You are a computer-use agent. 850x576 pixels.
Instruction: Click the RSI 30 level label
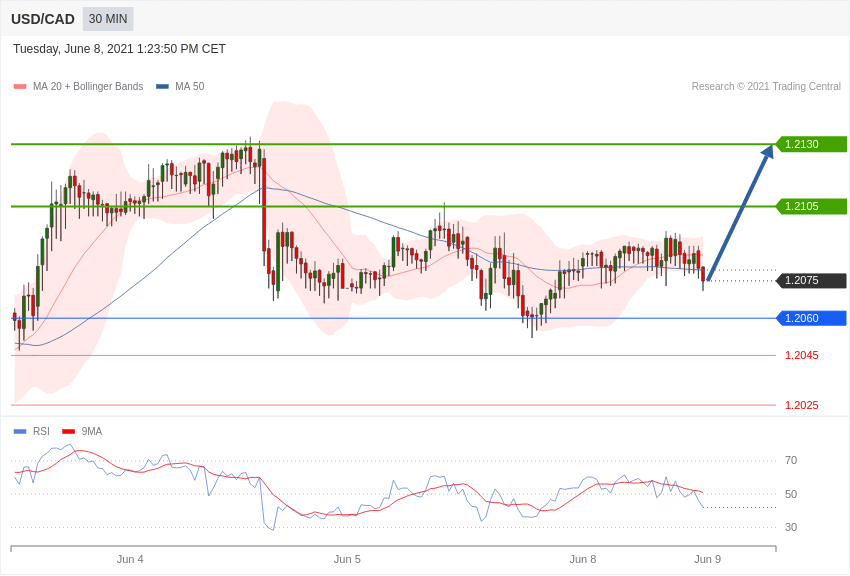791,527
